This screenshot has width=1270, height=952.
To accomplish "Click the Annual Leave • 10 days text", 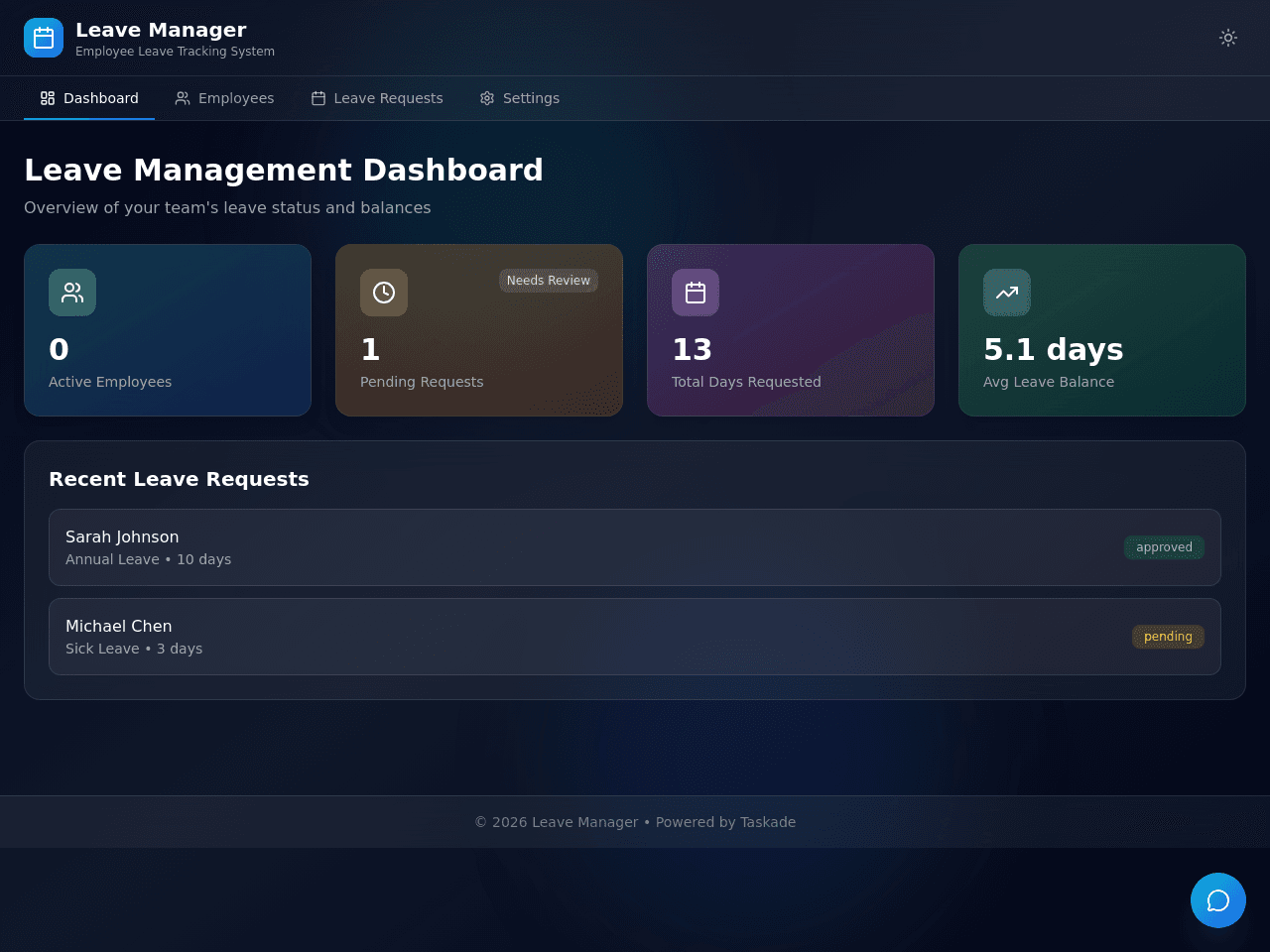I will [x=148, y=559].
